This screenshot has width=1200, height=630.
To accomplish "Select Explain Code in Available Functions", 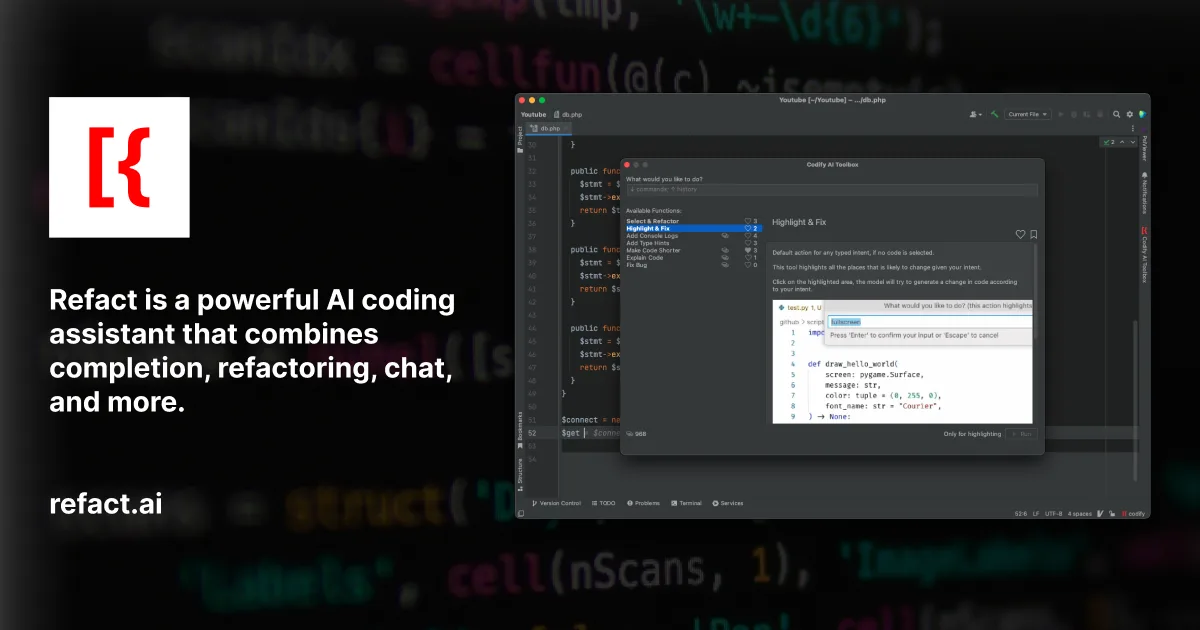I will pyautogui.click(x=645, y=258).
